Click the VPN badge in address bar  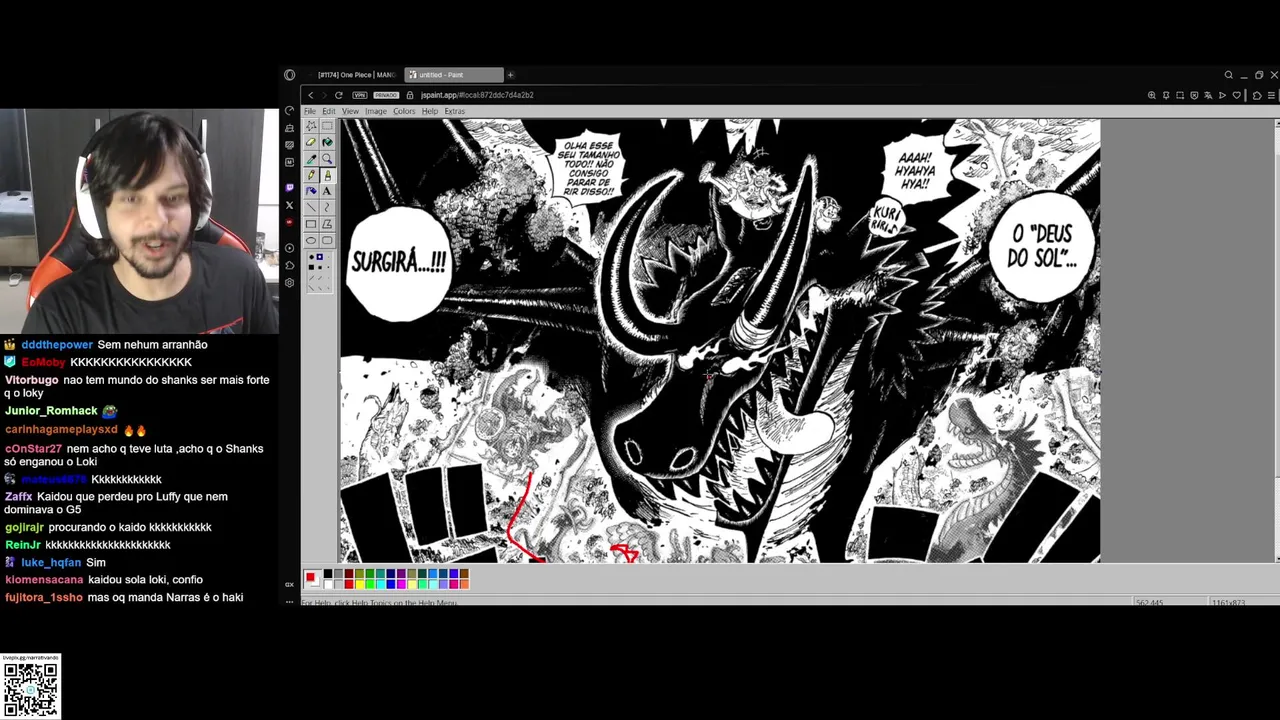[360, 95]
